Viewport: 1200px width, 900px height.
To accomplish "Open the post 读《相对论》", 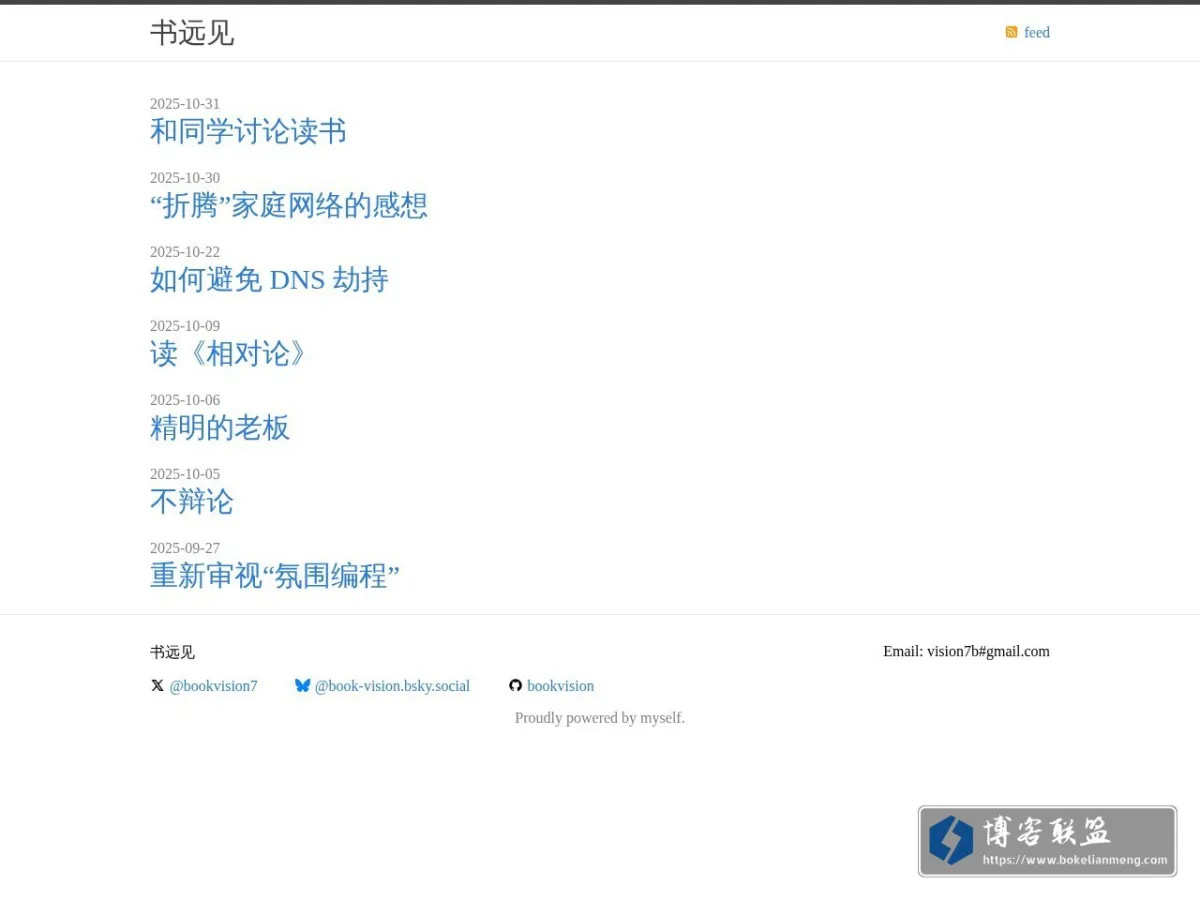I will [x=227, y=353].
